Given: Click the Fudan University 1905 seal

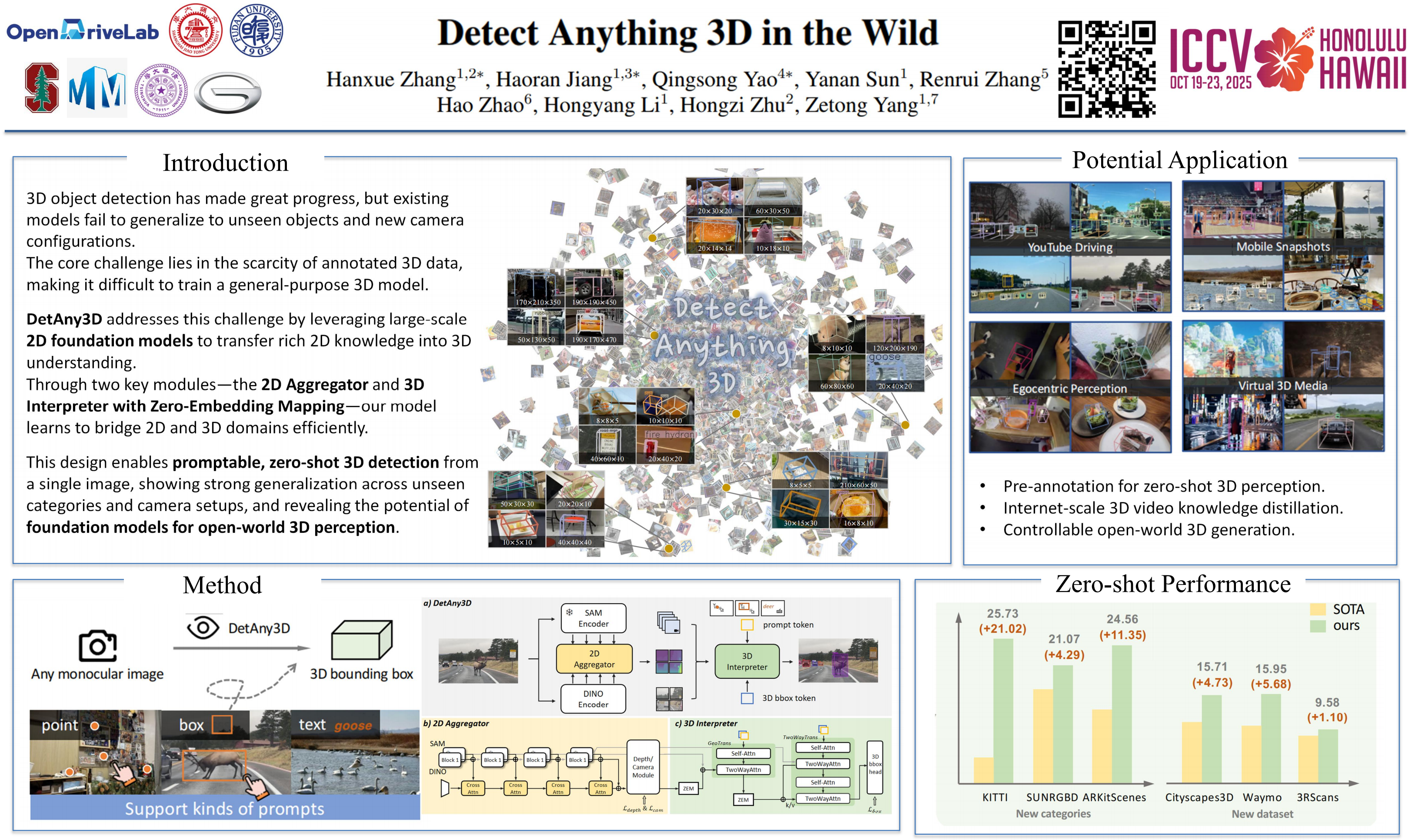Looking at the screenshot, I should coord(256,30).
